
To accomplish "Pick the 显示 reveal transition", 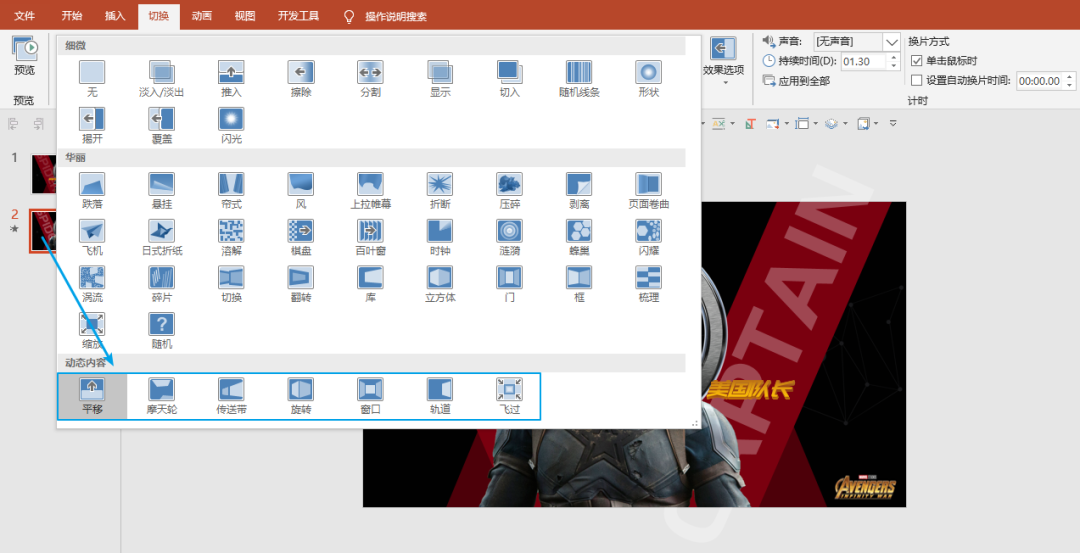I will pyautogui.click(x=440, y=79).
